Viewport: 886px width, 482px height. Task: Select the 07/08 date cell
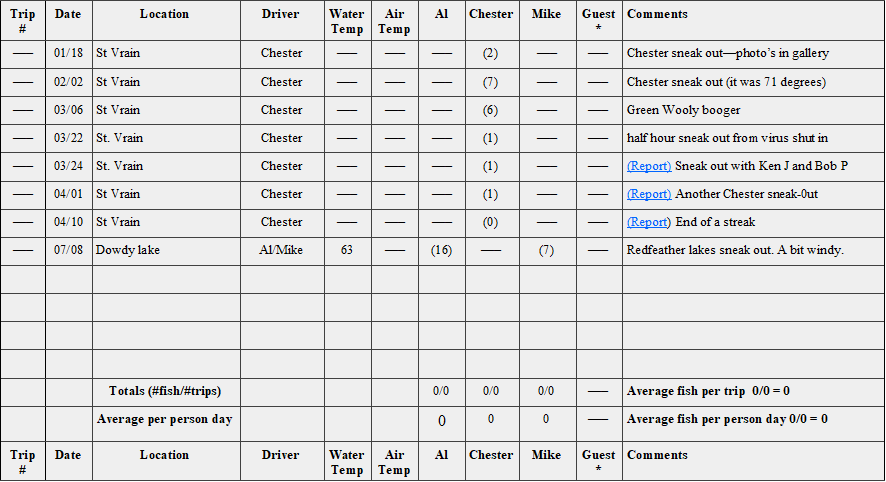68,250
